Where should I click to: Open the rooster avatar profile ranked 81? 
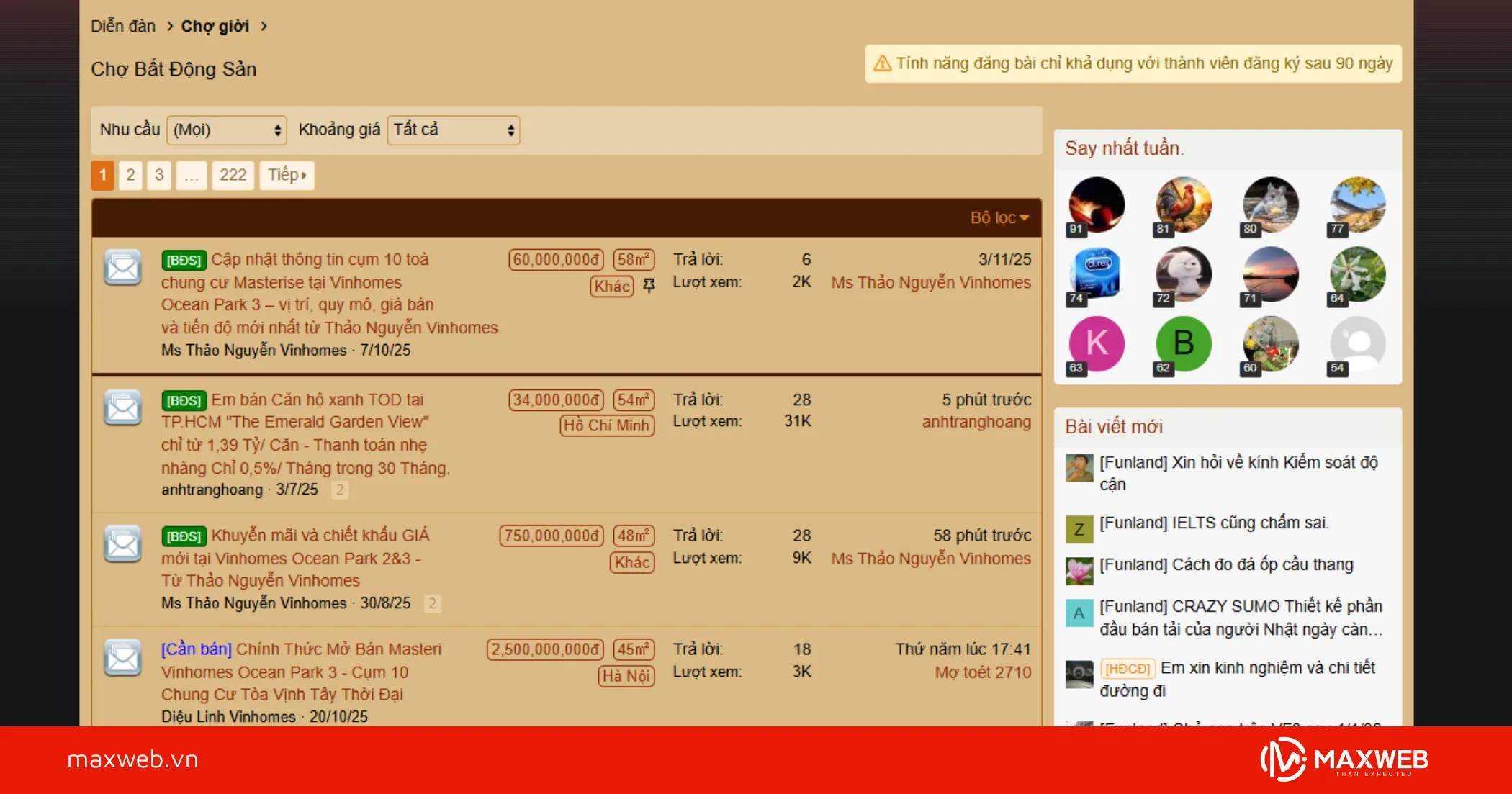[x=1183, y=204]
